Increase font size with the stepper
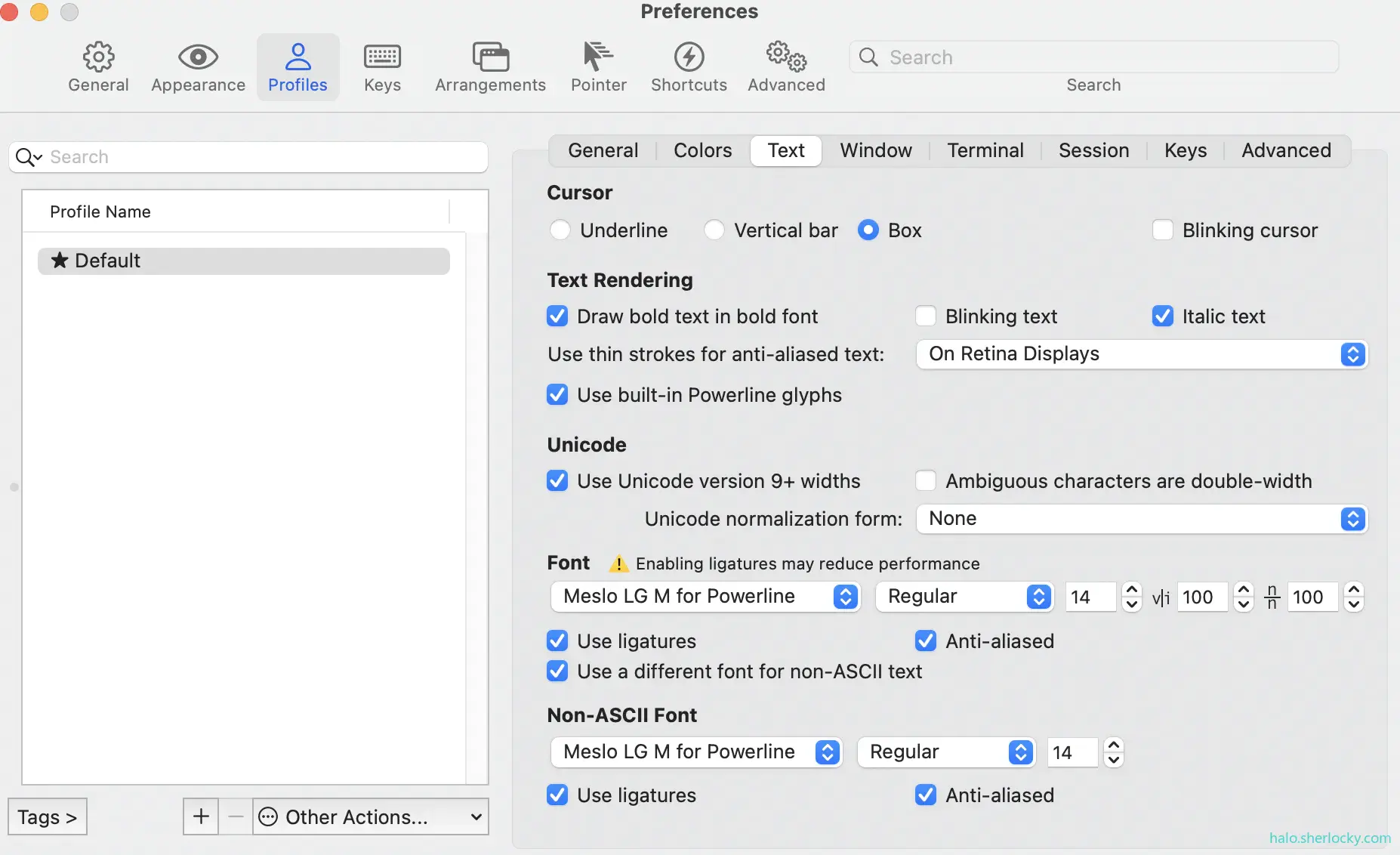 [x=1131, y=591]
